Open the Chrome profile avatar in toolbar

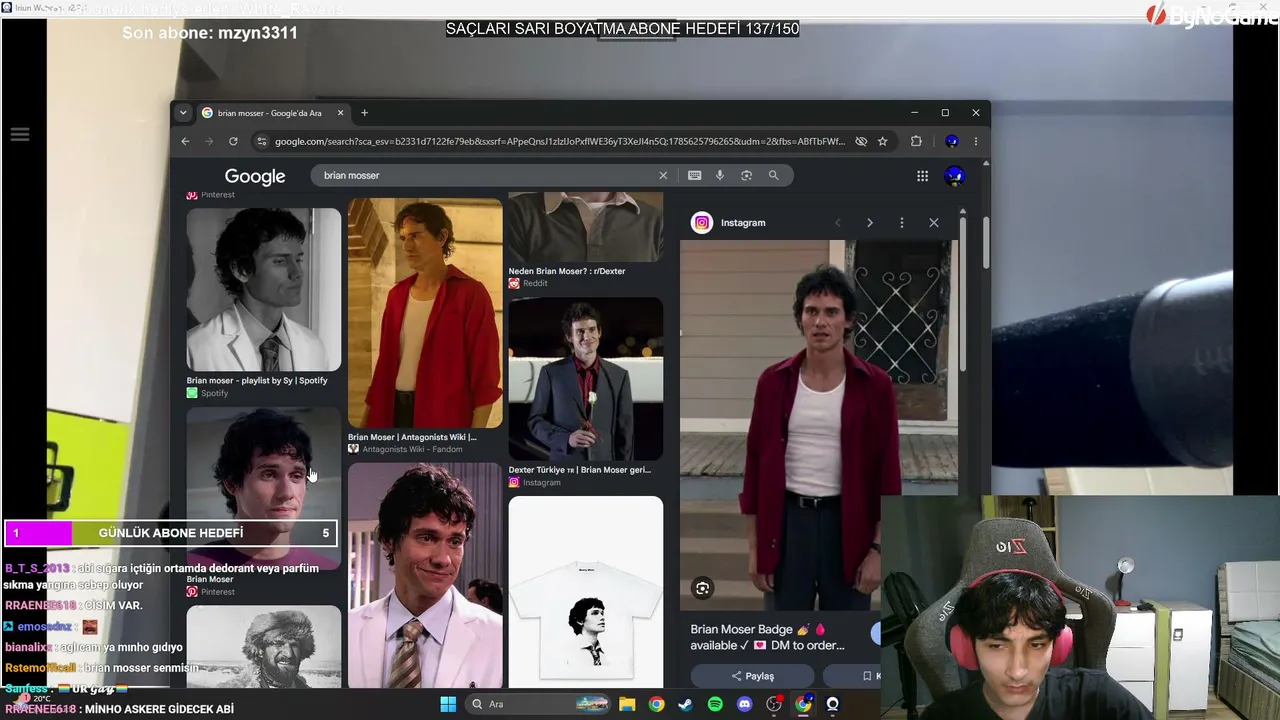coord(952,142)
